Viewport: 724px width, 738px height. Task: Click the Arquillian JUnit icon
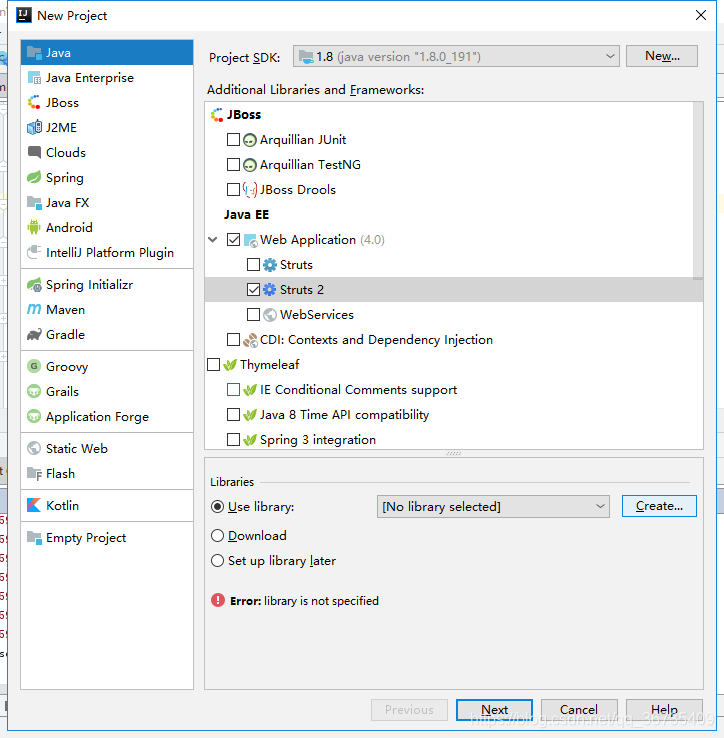click(x=249, y=140)
